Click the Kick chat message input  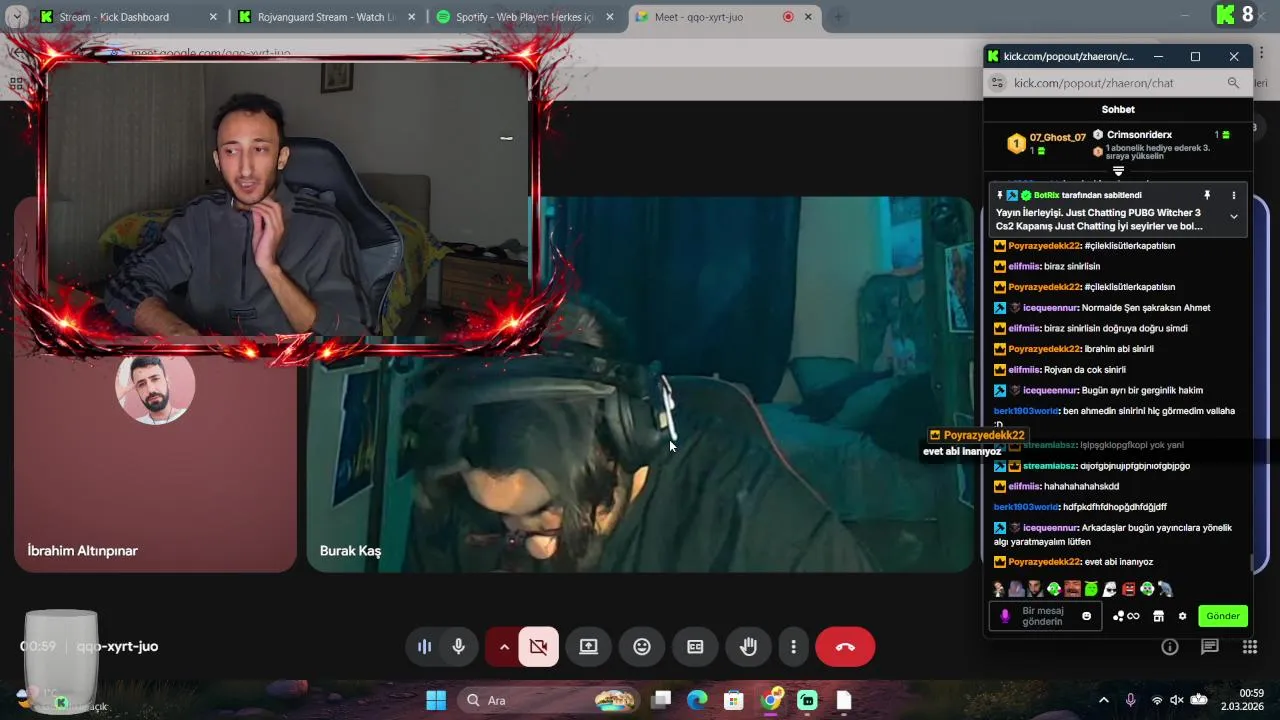point(1044,616)
